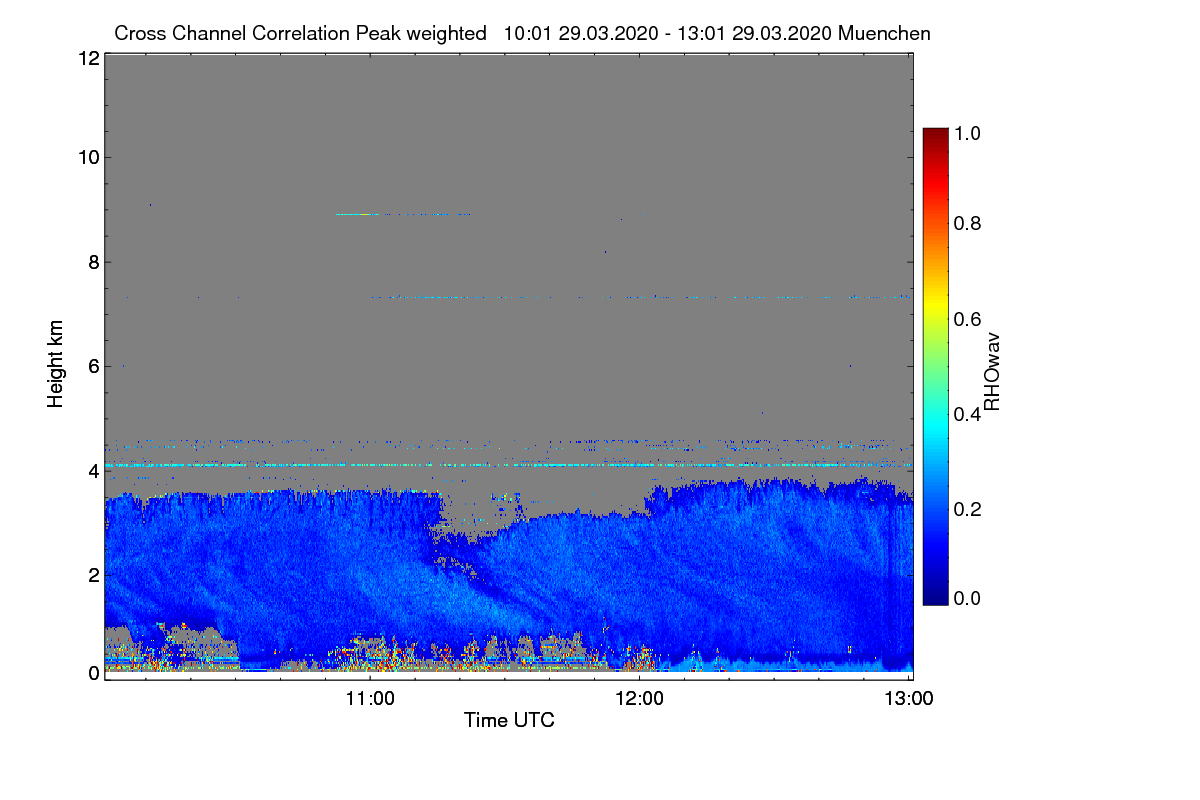Click the height tick label 6
The height and width of the screenshot is (800, 1200).
click(x=93, y=366)
